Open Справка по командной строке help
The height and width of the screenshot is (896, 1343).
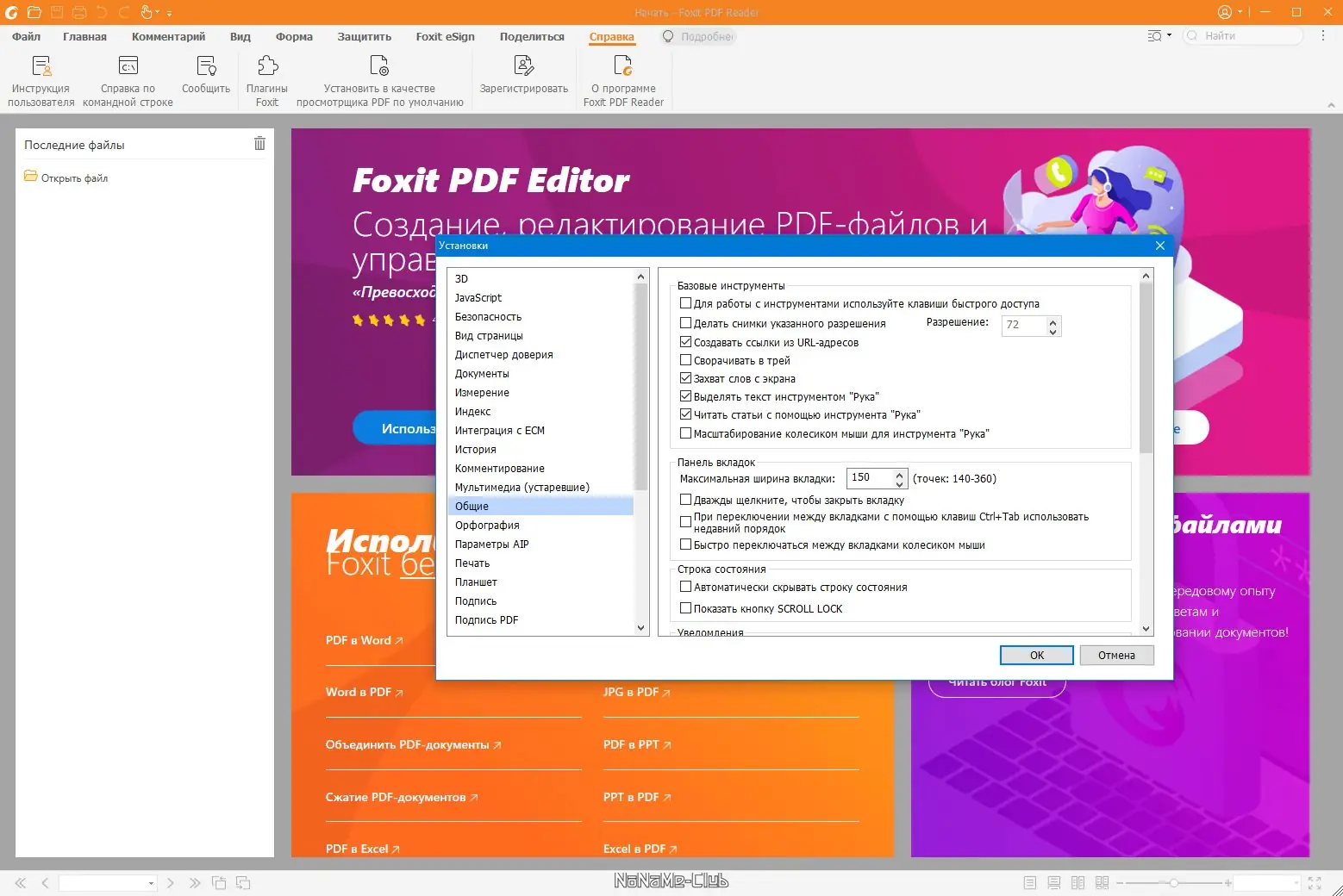pos(128,81)
